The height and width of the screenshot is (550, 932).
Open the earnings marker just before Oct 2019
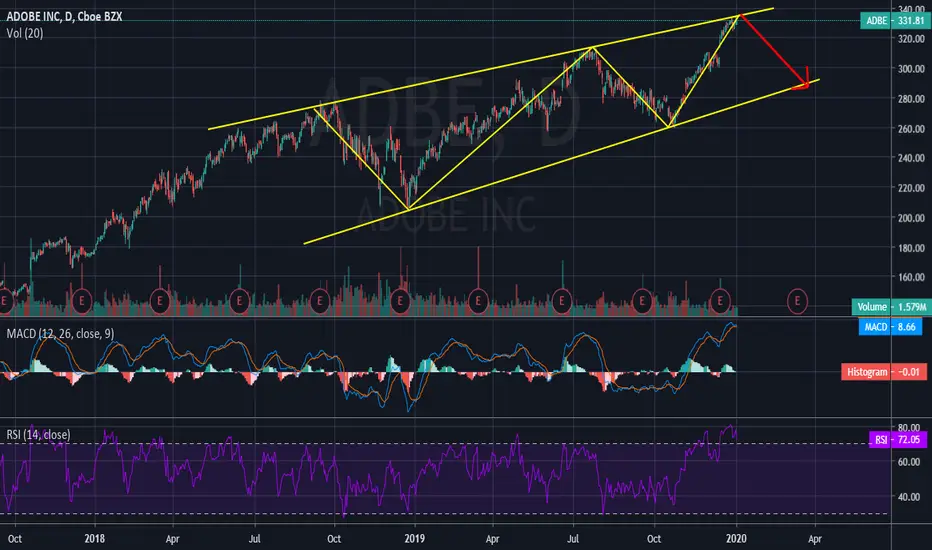click(x=642, y=301)
